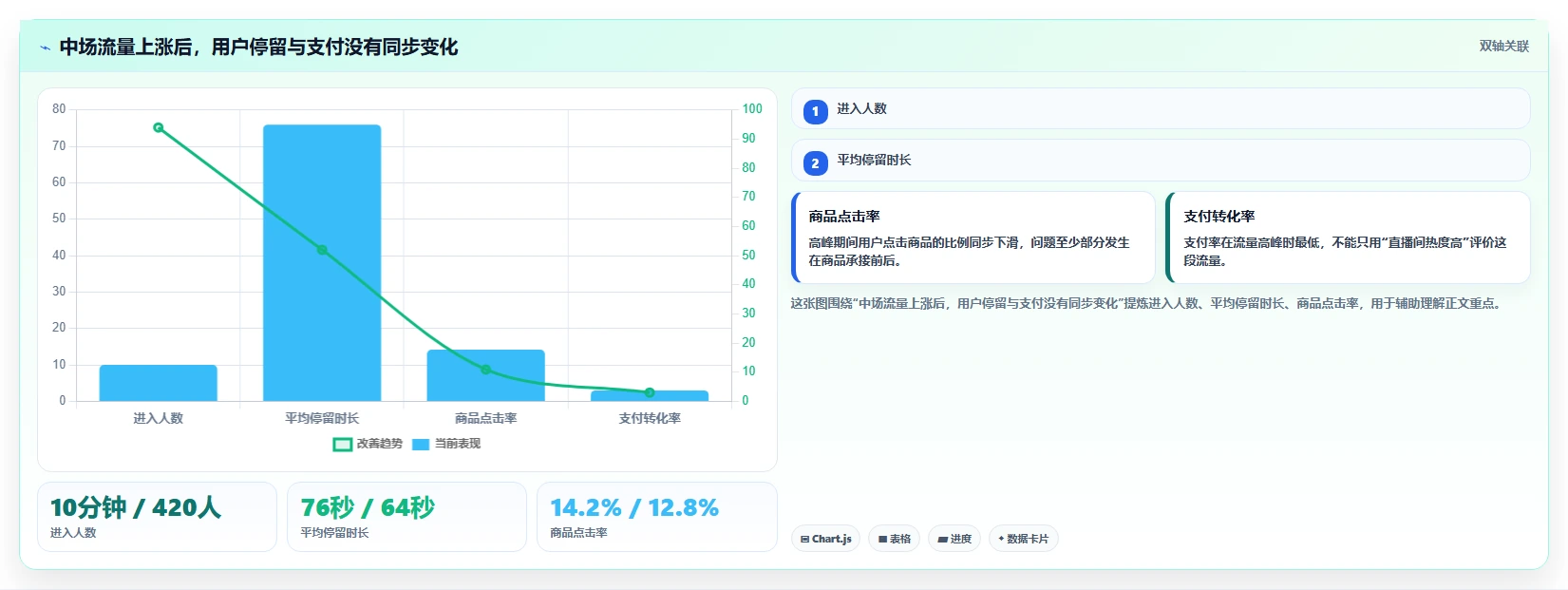Screen dimensions: 1568x590
Task: Open the 平均停留时长 list row
Action: point(1161,161)
